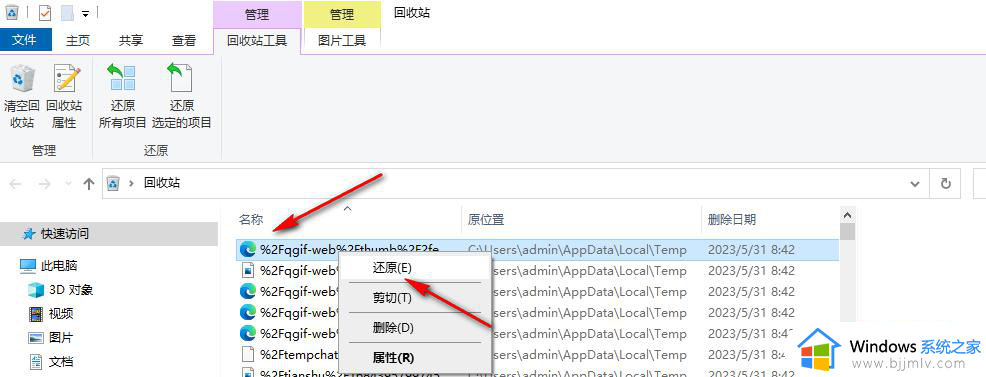Restore all items (还原所有项目)
986x377 pixels.
pyautogui.click(x=123, y=96)
